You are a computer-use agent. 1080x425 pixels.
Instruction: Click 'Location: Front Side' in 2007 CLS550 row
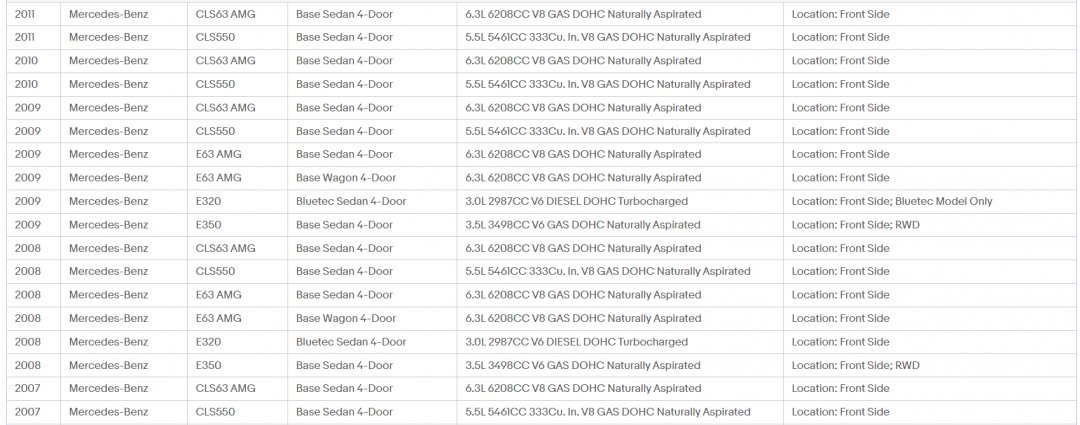(840, 412)
